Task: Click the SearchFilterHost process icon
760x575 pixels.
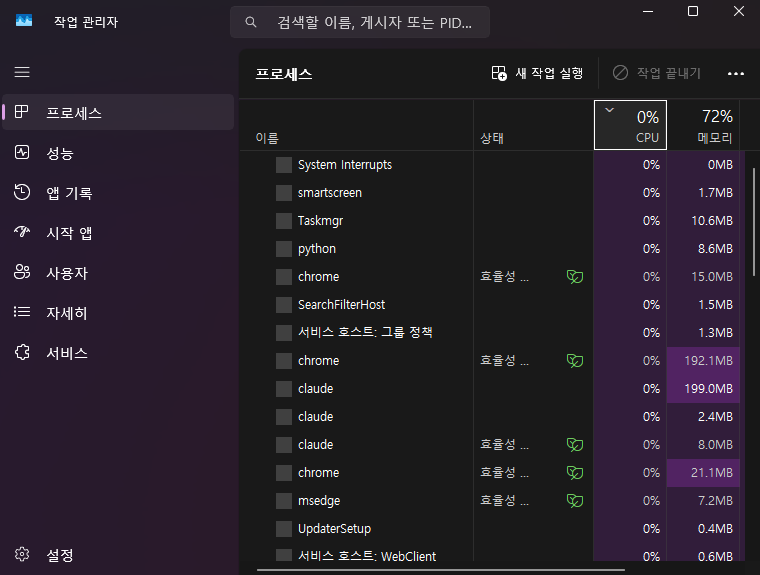Action: 284,305
